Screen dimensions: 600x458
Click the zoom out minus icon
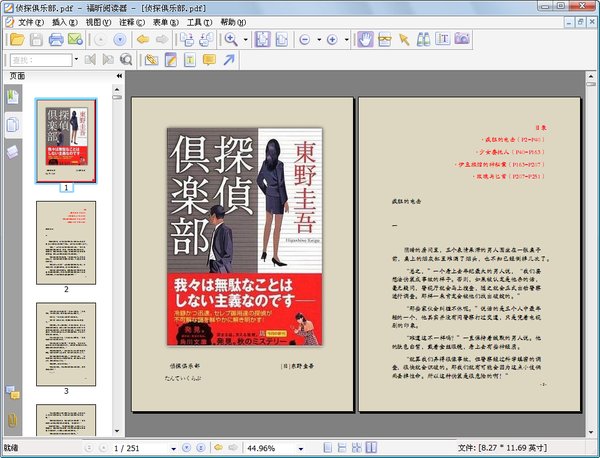[x=305, y=40]
